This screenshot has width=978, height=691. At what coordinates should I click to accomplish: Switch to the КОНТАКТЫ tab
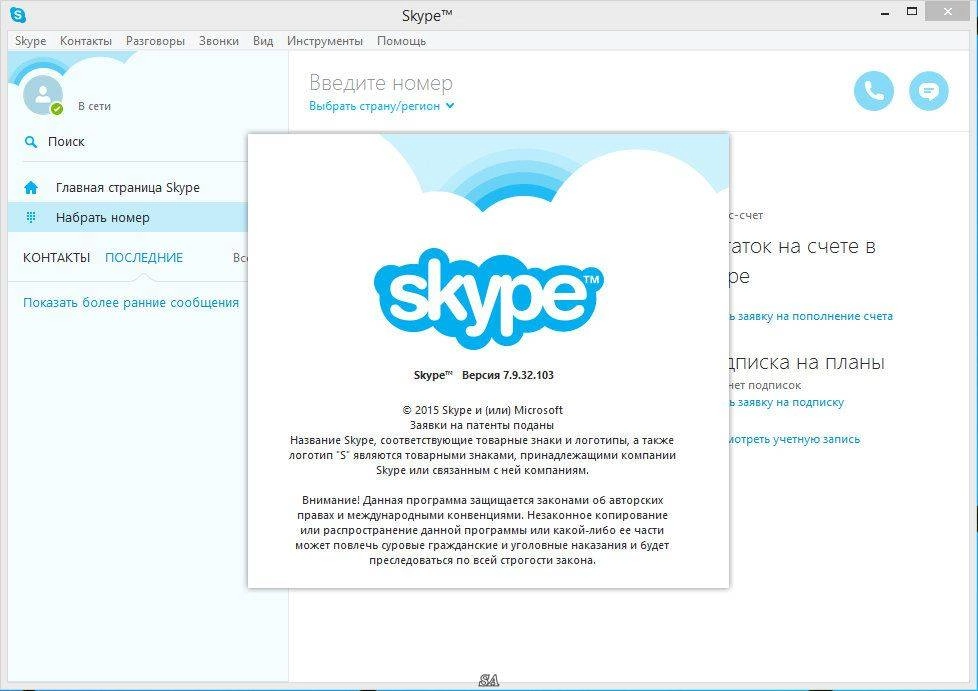click(x=57, y=258)
